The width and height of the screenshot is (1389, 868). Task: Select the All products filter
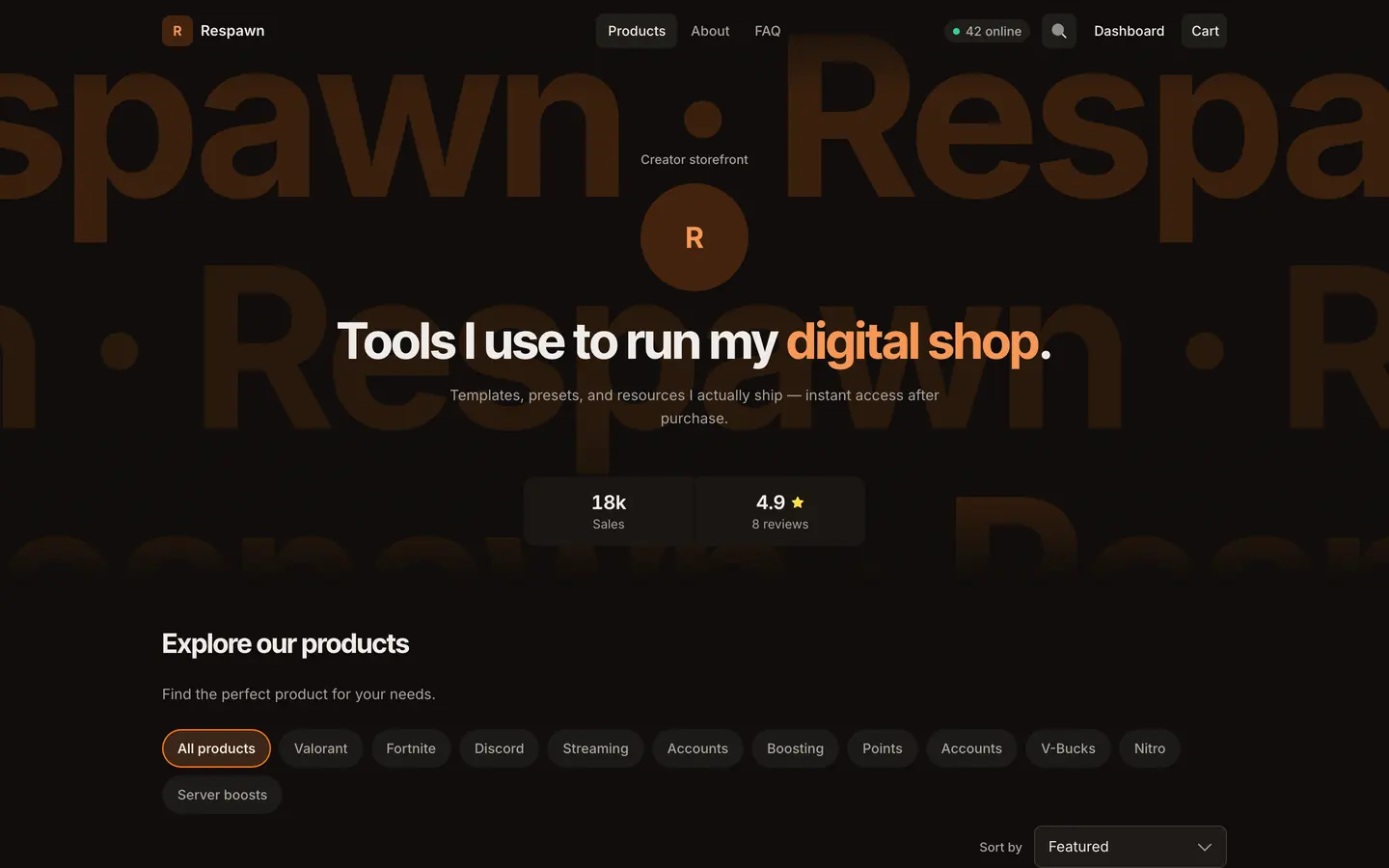216,748
